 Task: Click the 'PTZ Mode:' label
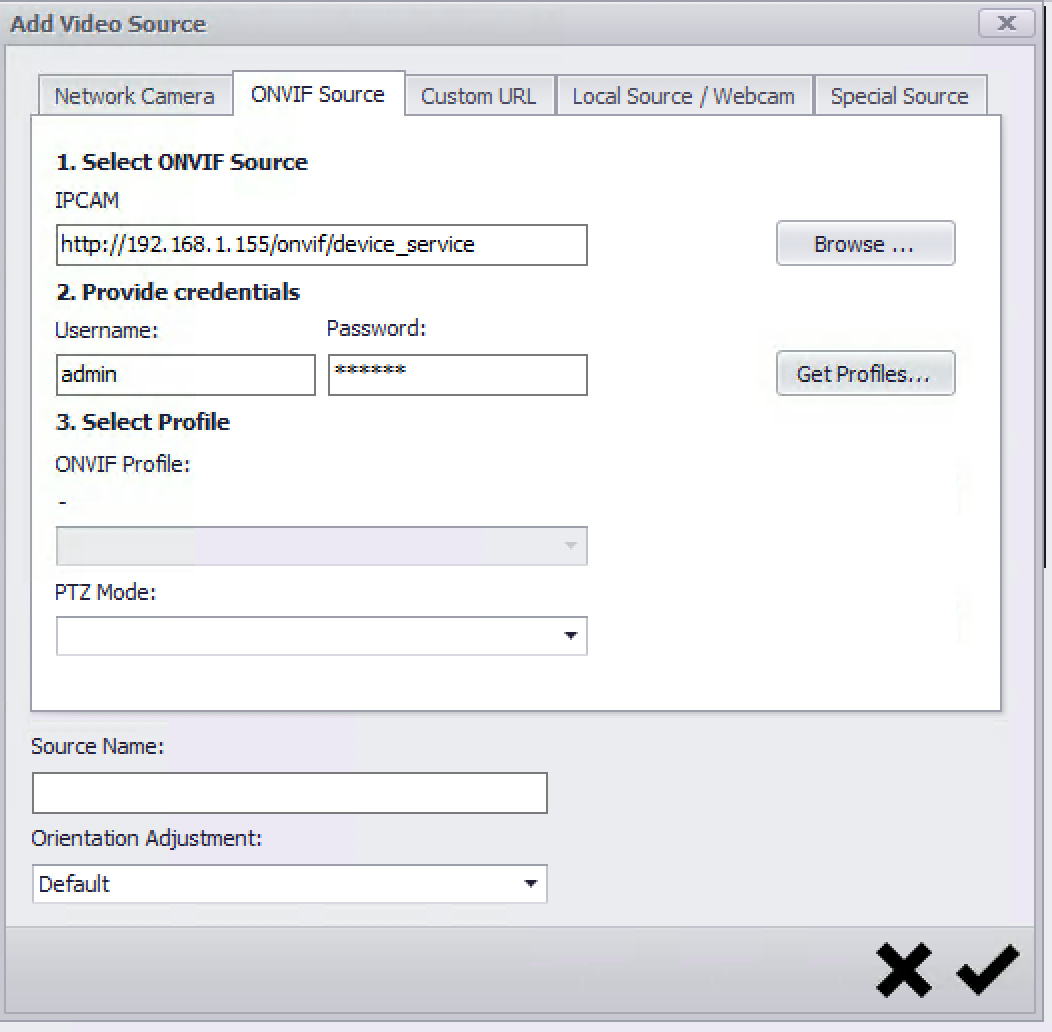point(105,592)
